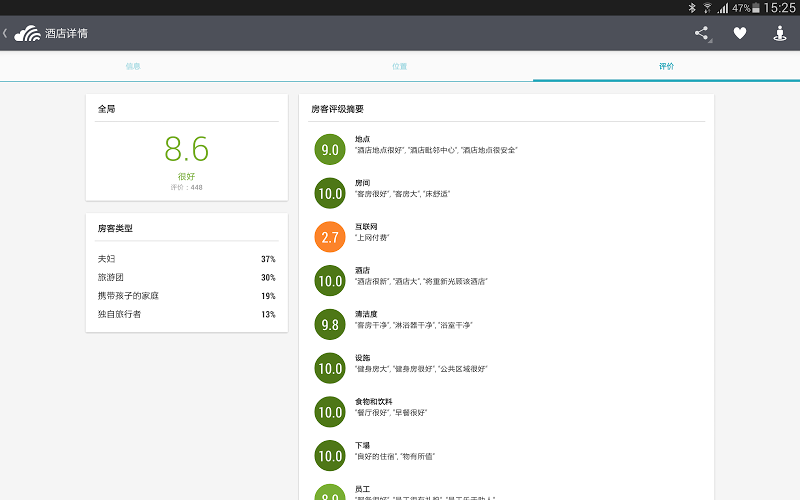The width and height of the screenshot is (800, 500).
Task: Select the 独自旅行者 13% traveler row
Action: point(186,314)
